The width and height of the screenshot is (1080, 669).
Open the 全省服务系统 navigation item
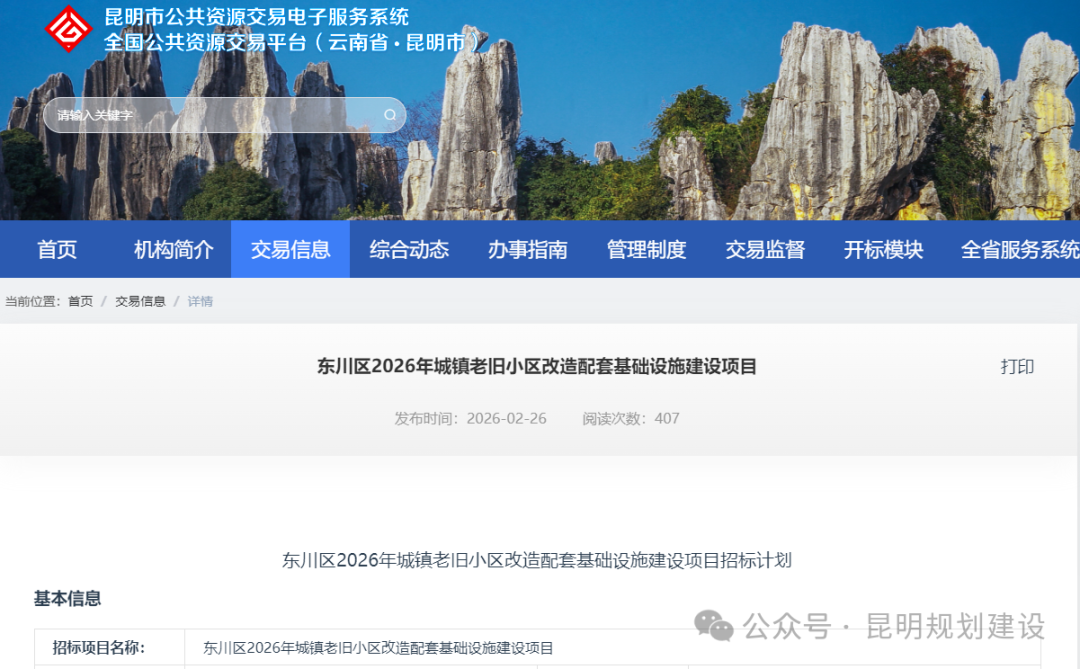point(1019,249)
